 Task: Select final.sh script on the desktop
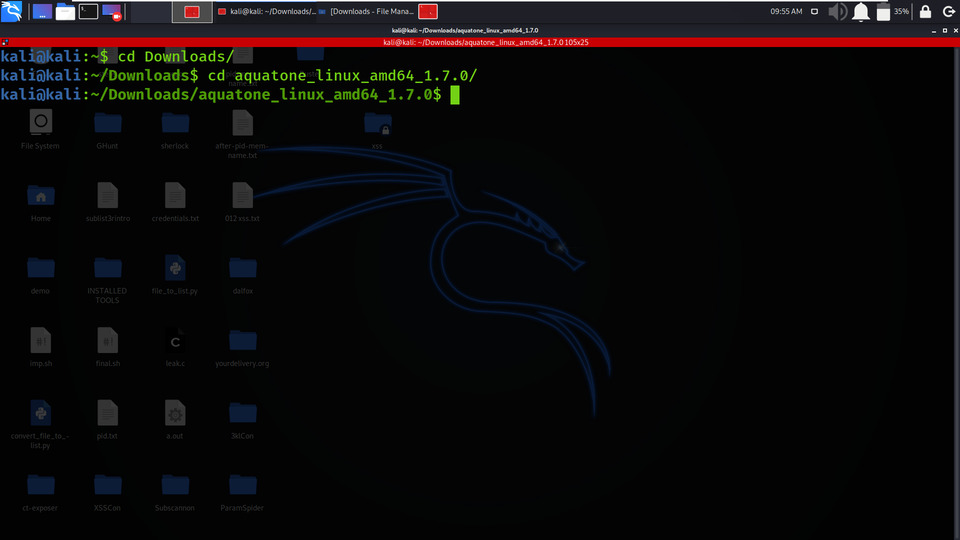[108, 348]
